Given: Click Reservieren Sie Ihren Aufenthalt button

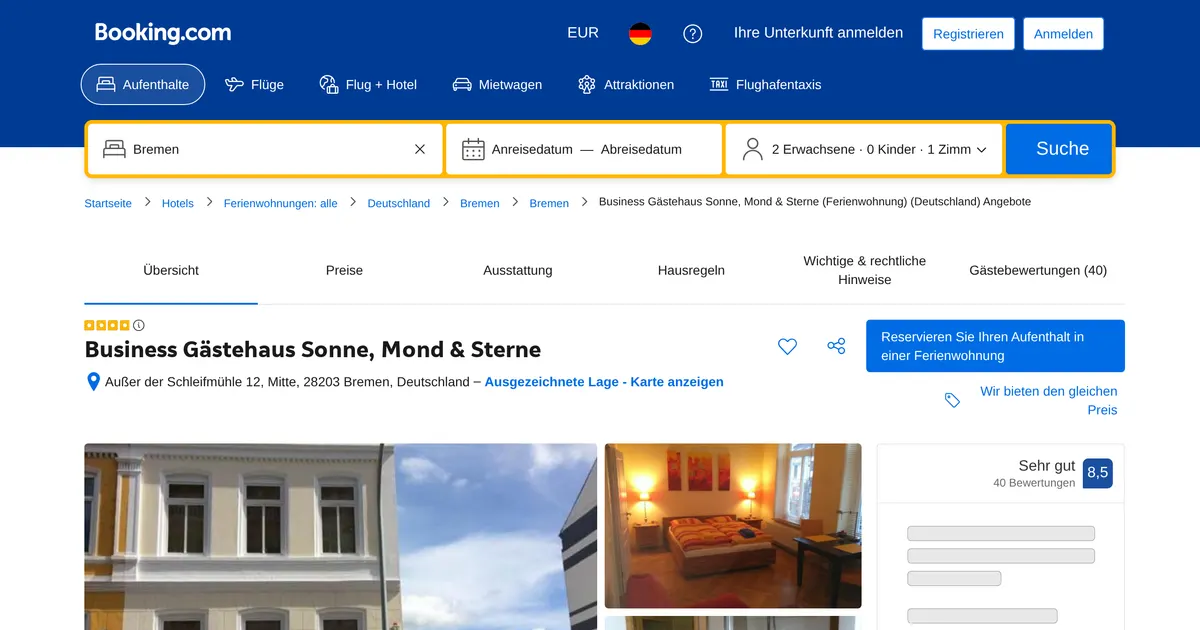Looking at the screenshot, I should point(995,346).
